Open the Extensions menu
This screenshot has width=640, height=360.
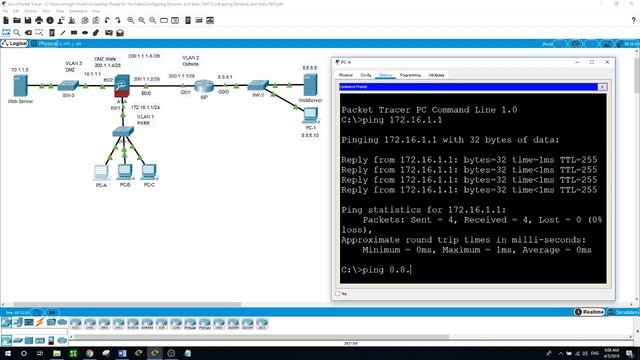click(78, 11)
